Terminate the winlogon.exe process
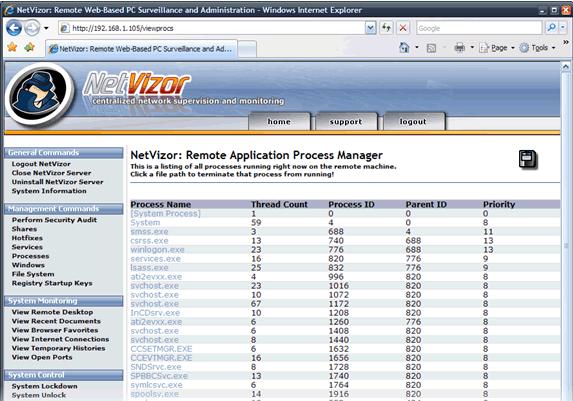The width and height of the screenshot is (573, 401). [157, 250]
